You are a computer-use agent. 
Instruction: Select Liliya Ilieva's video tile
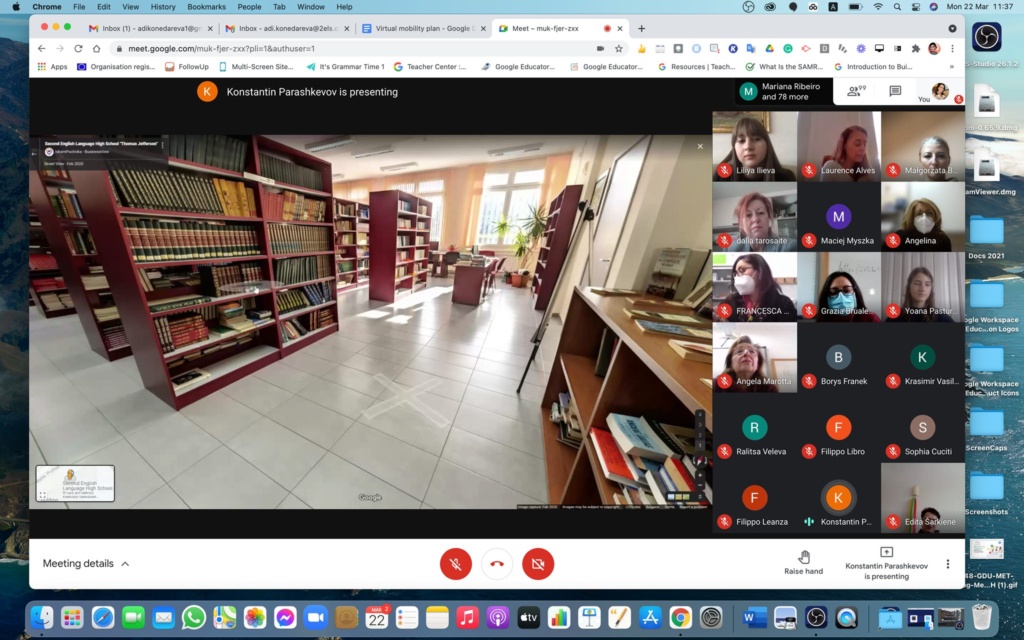point(754,146)
